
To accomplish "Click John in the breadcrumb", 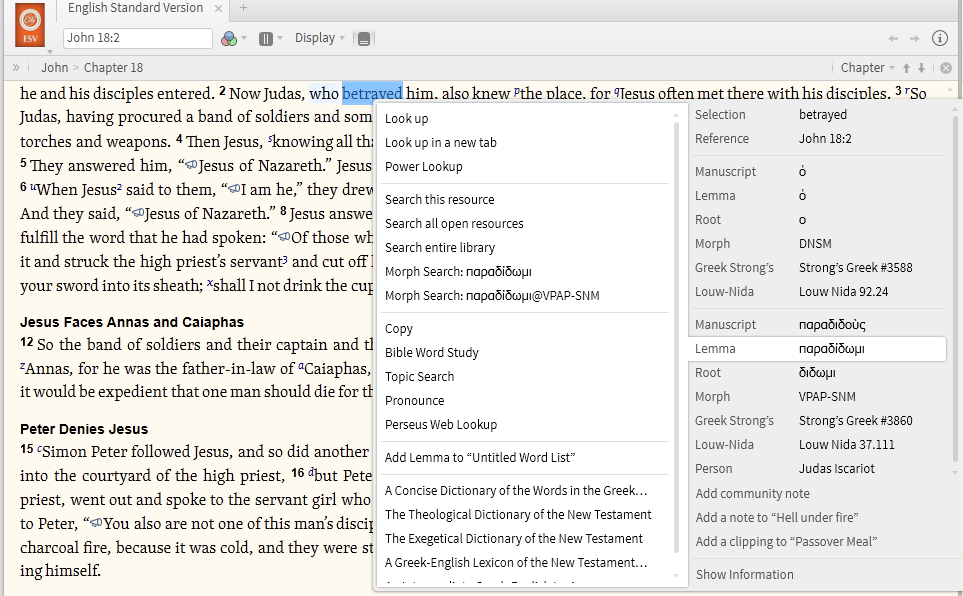I will tap(54, 68).
